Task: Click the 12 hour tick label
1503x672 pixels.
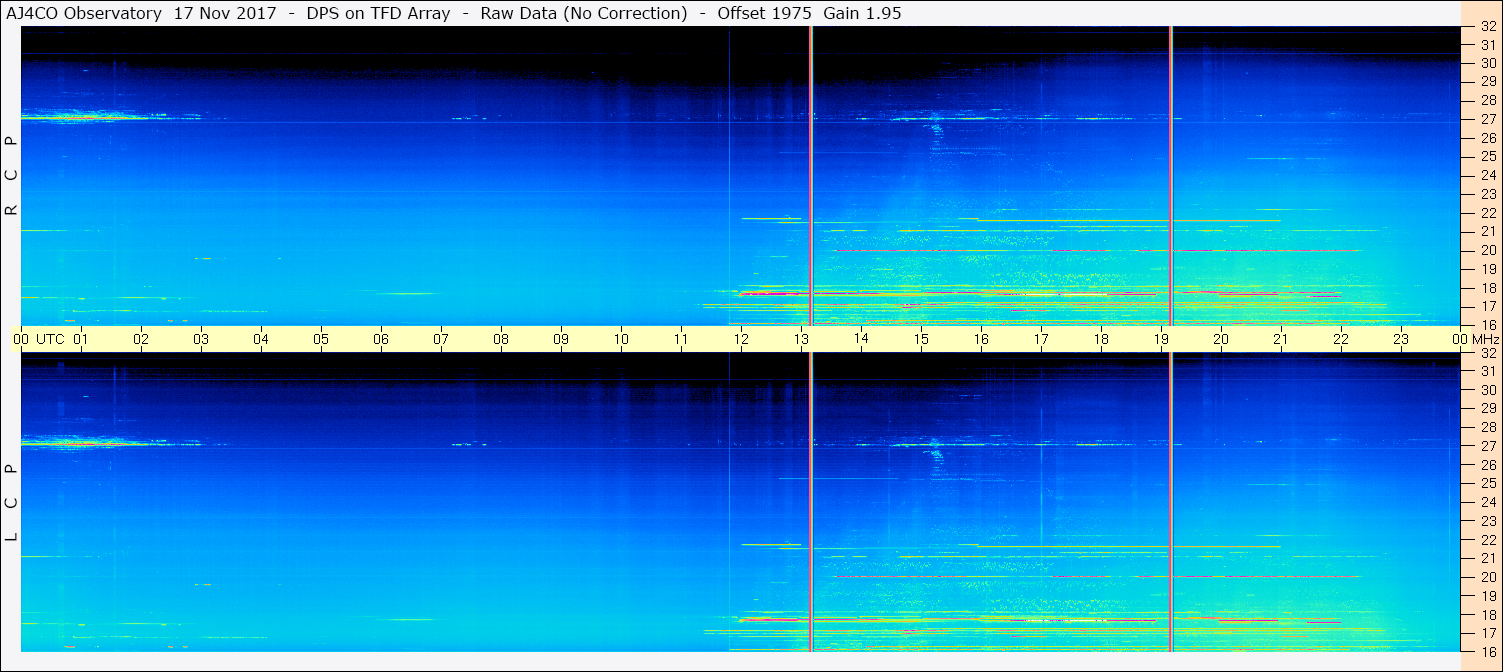Action: point(741,339)
